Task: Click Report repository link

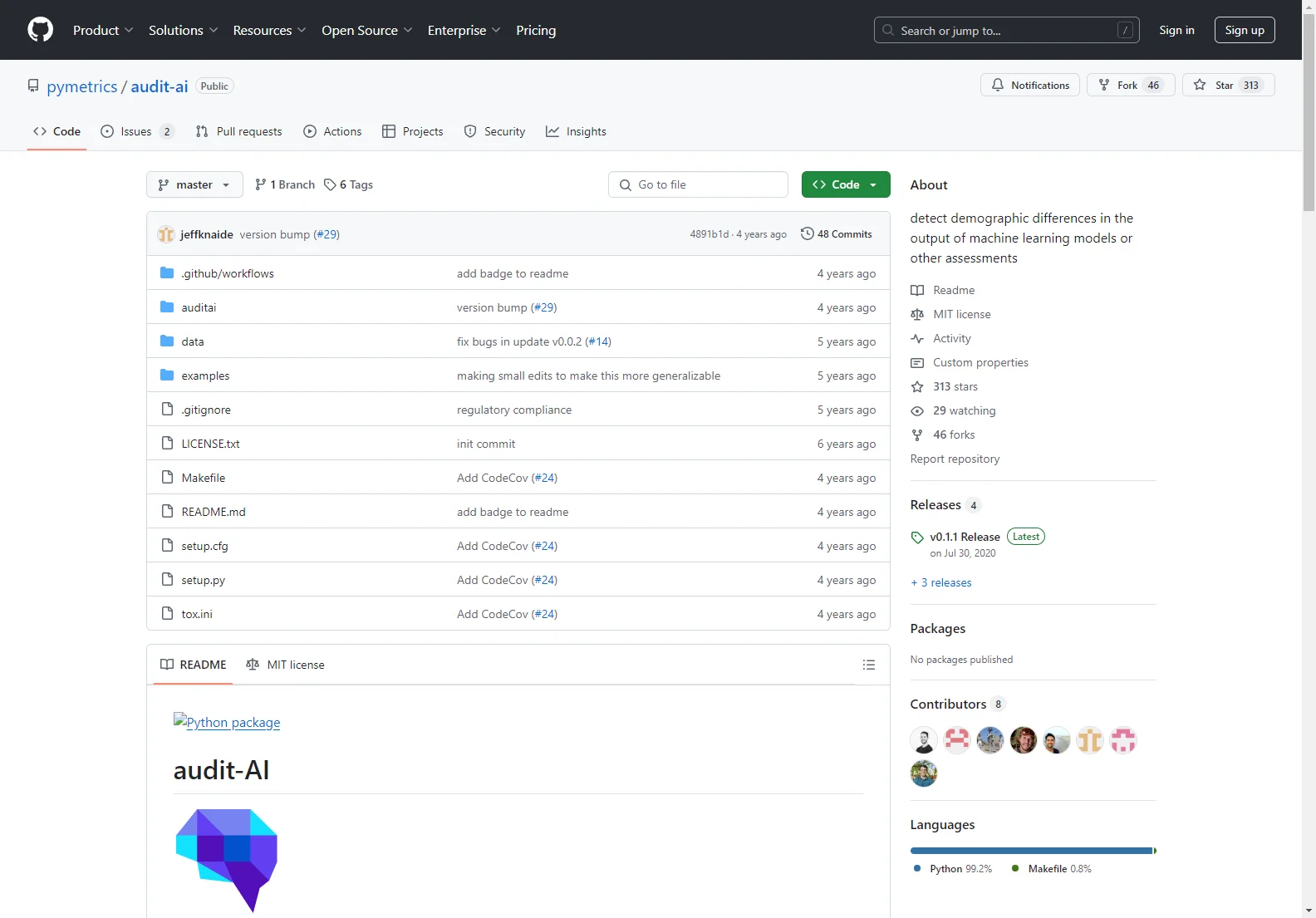Action: tap(955, 459)
